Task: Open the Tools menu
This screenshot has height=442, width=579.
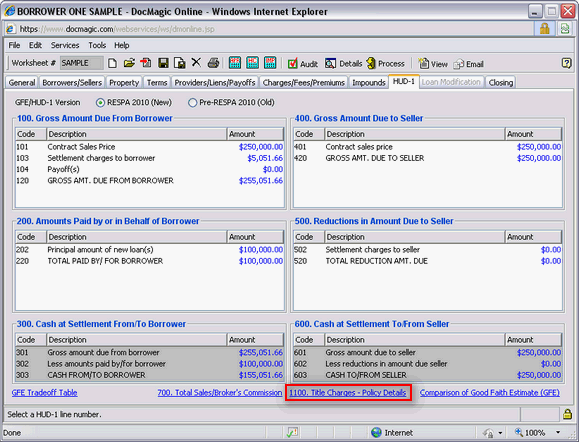Action: tap(97, 45)
